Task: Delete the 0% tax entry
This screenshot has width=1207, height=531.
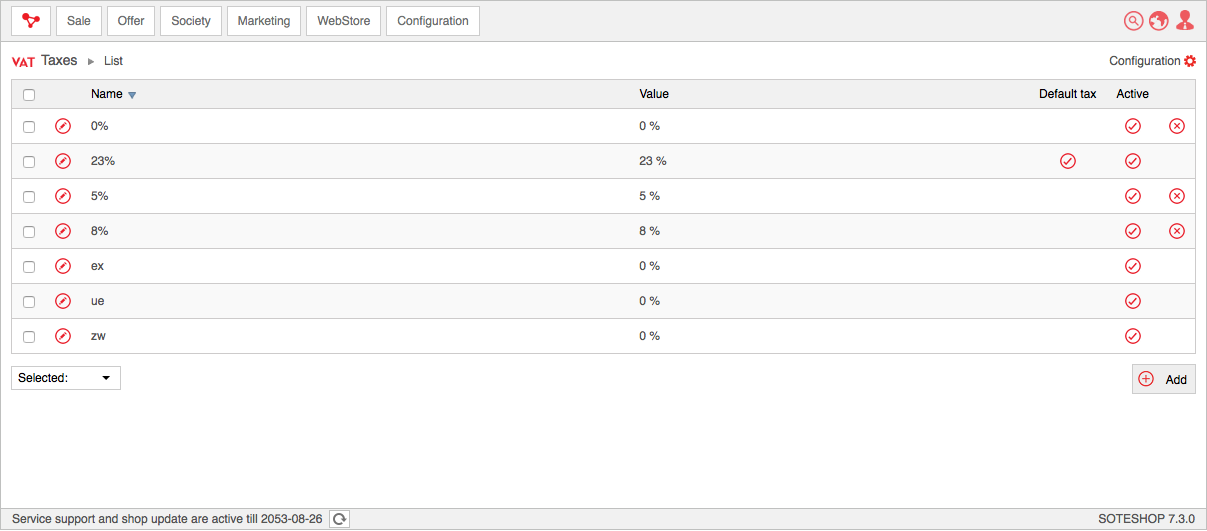Action: click(1177, 126)
